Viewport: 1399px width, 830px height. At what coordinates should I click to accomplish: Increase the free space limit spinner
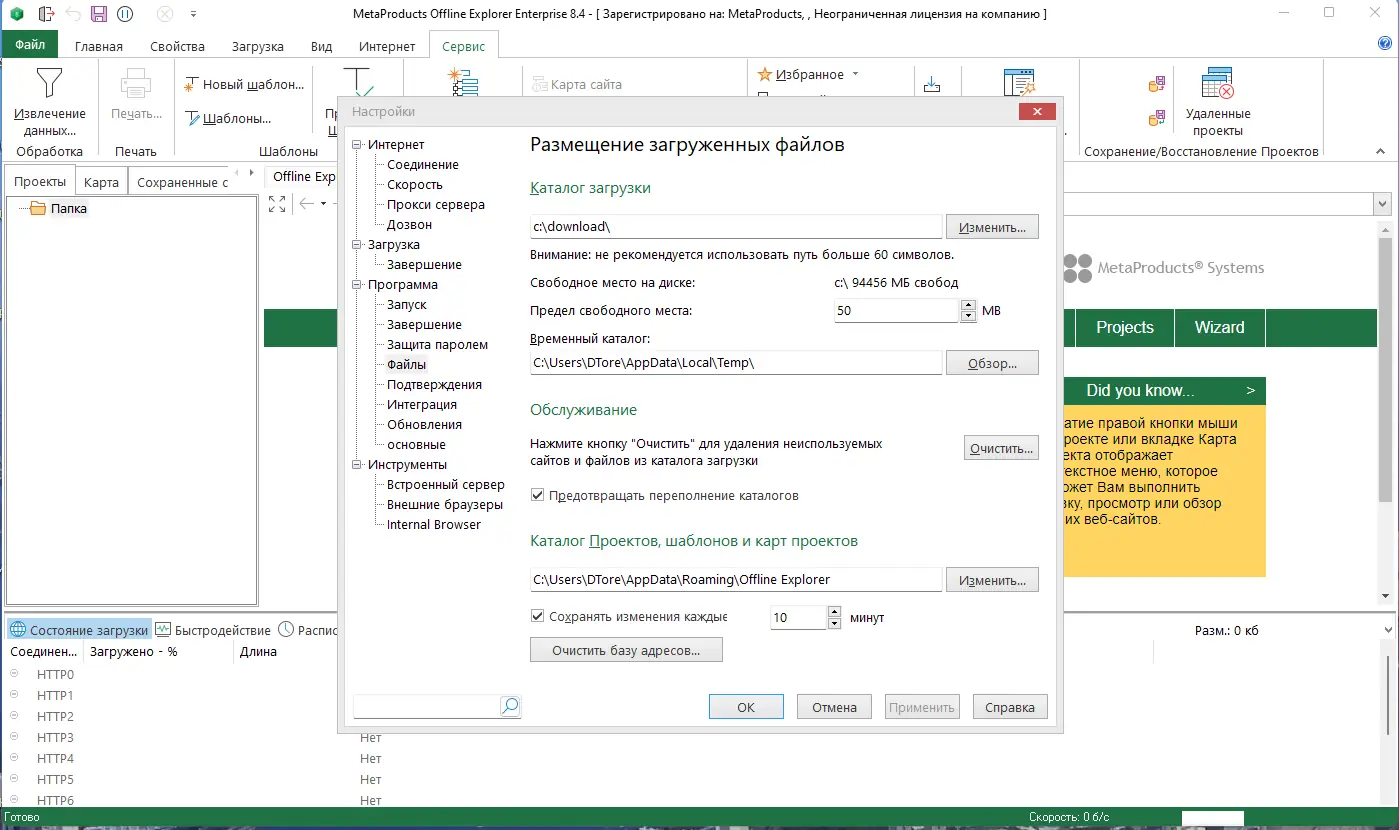click(967, 305)
